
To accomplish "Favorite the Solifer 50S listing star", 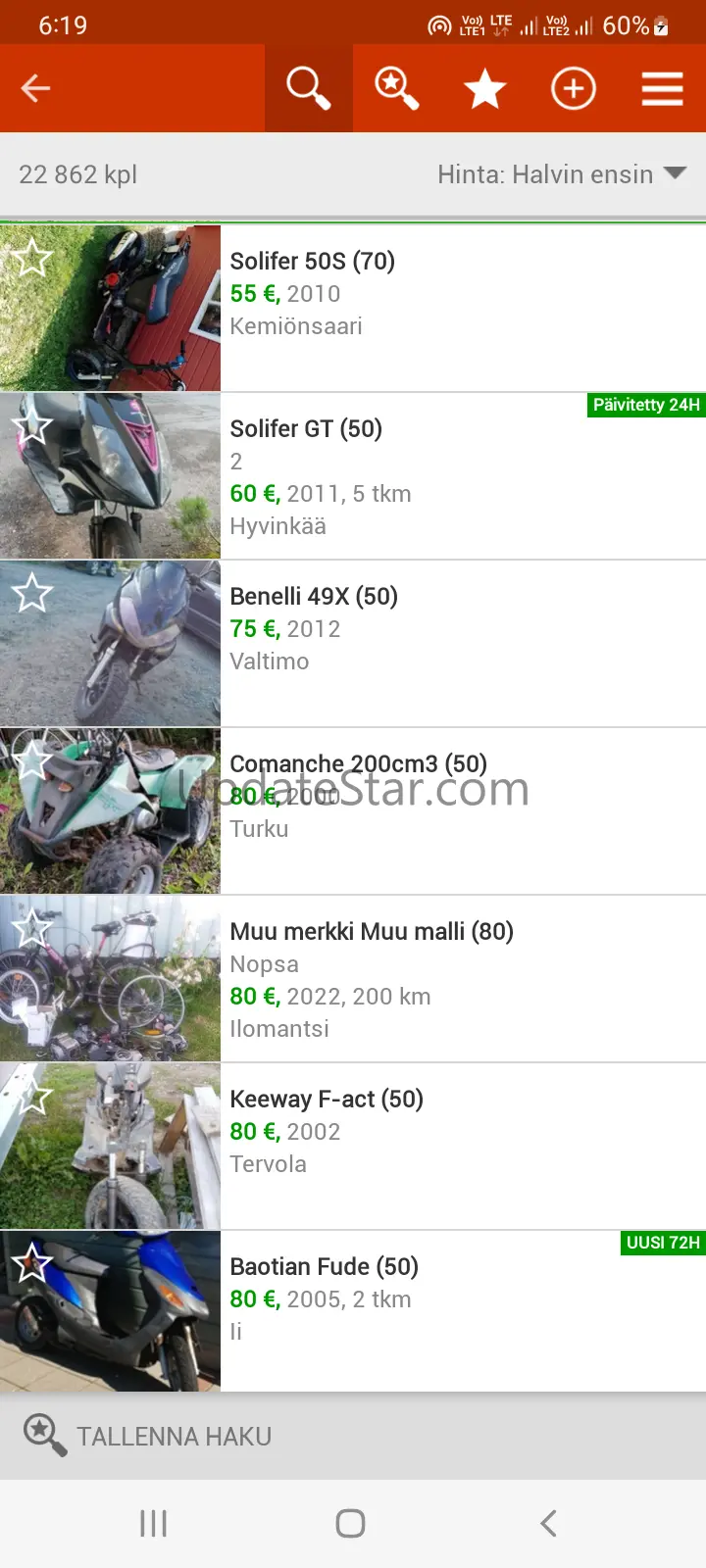I will pyautogui.click(x=32, y=258).
